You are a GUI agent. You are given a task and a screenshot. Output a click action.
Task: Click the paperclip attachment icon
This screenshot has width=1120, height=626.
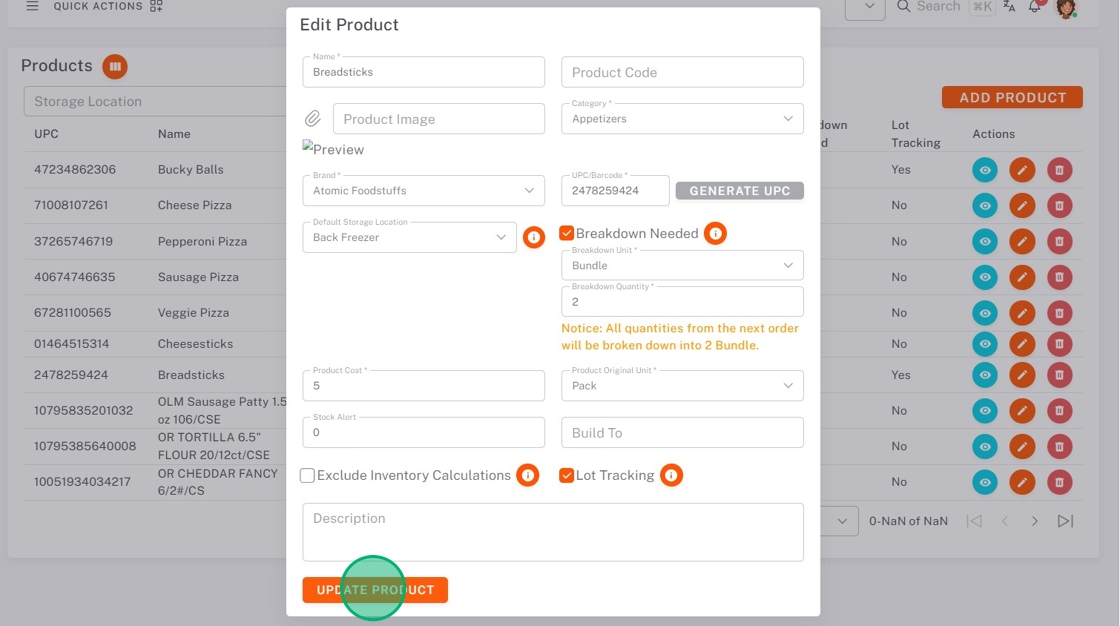coord(313,119)
